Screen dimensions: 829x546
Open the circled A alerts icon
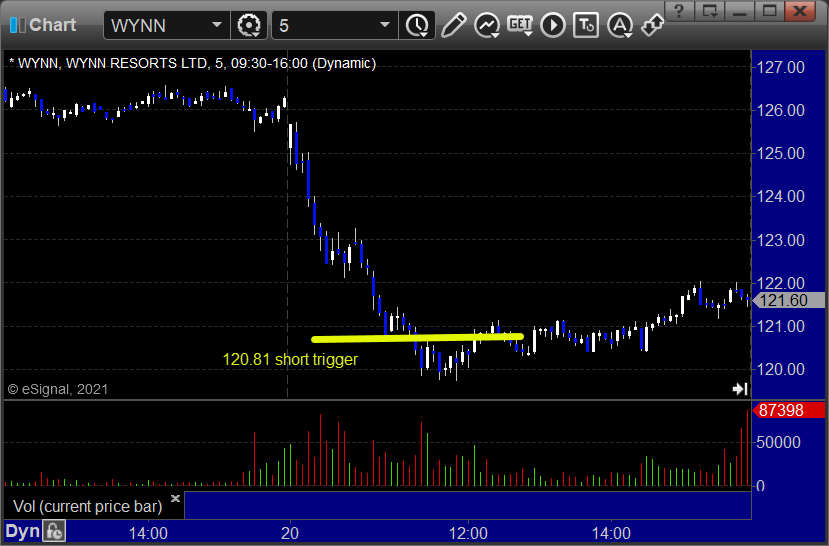[620, 25]
